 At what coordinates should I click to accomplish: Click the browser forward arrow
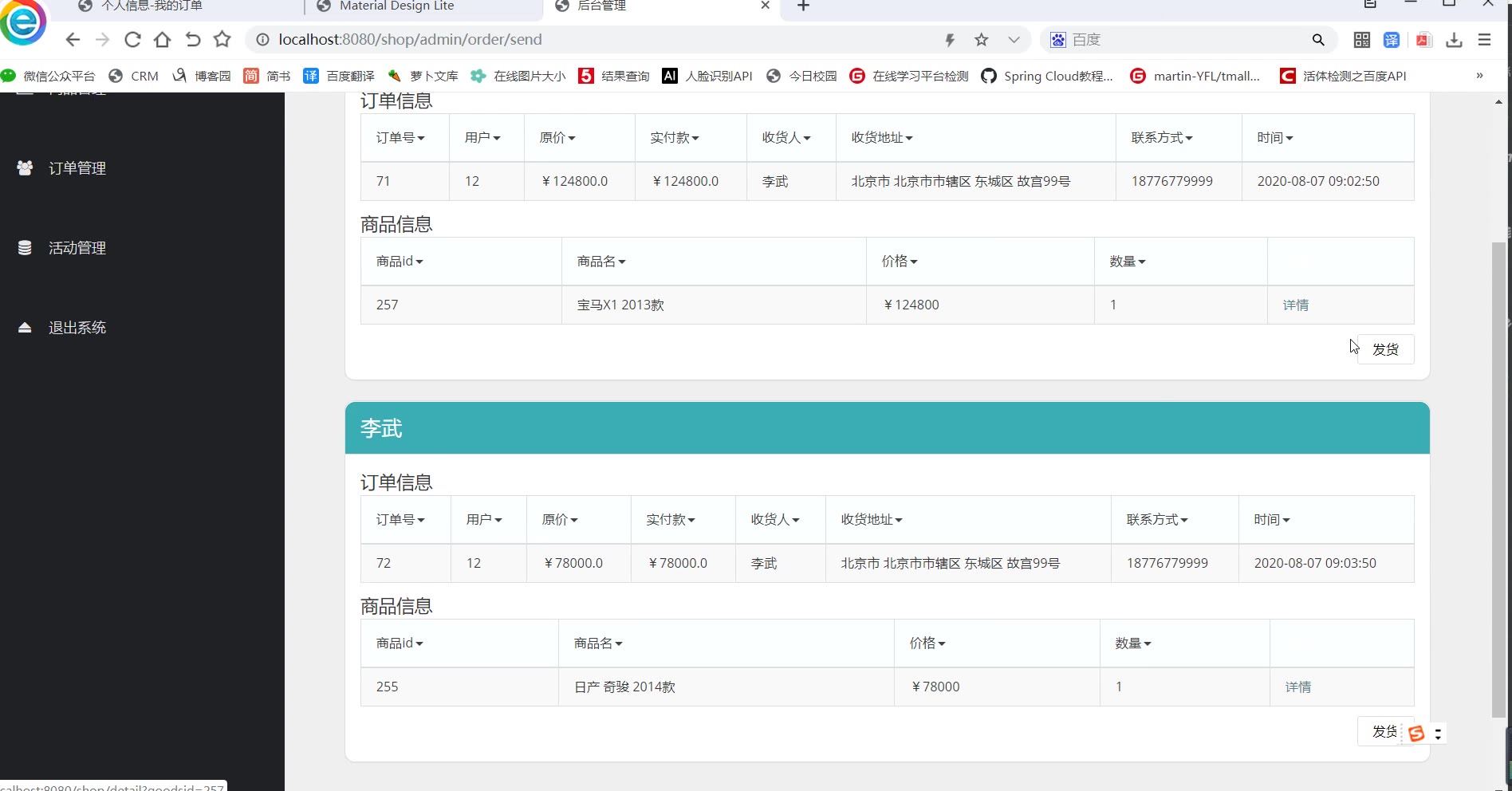pyautogui.click(x=102, y=39)
